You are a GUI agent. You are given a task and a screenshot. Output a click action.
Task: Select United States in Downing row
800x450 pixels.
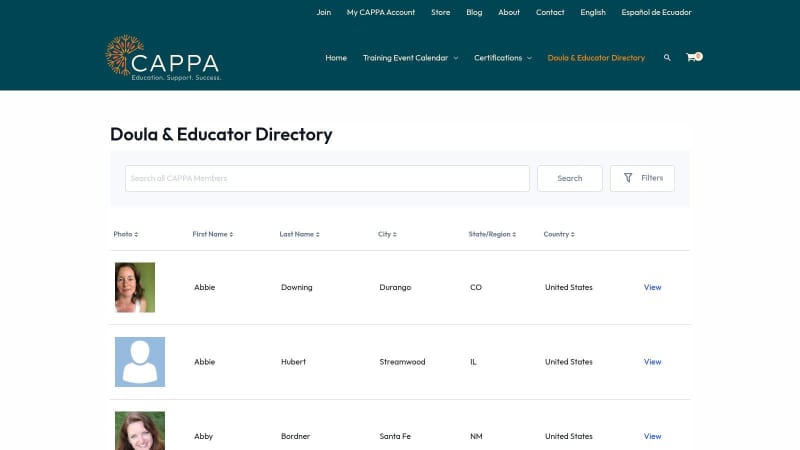pos(568,287)
